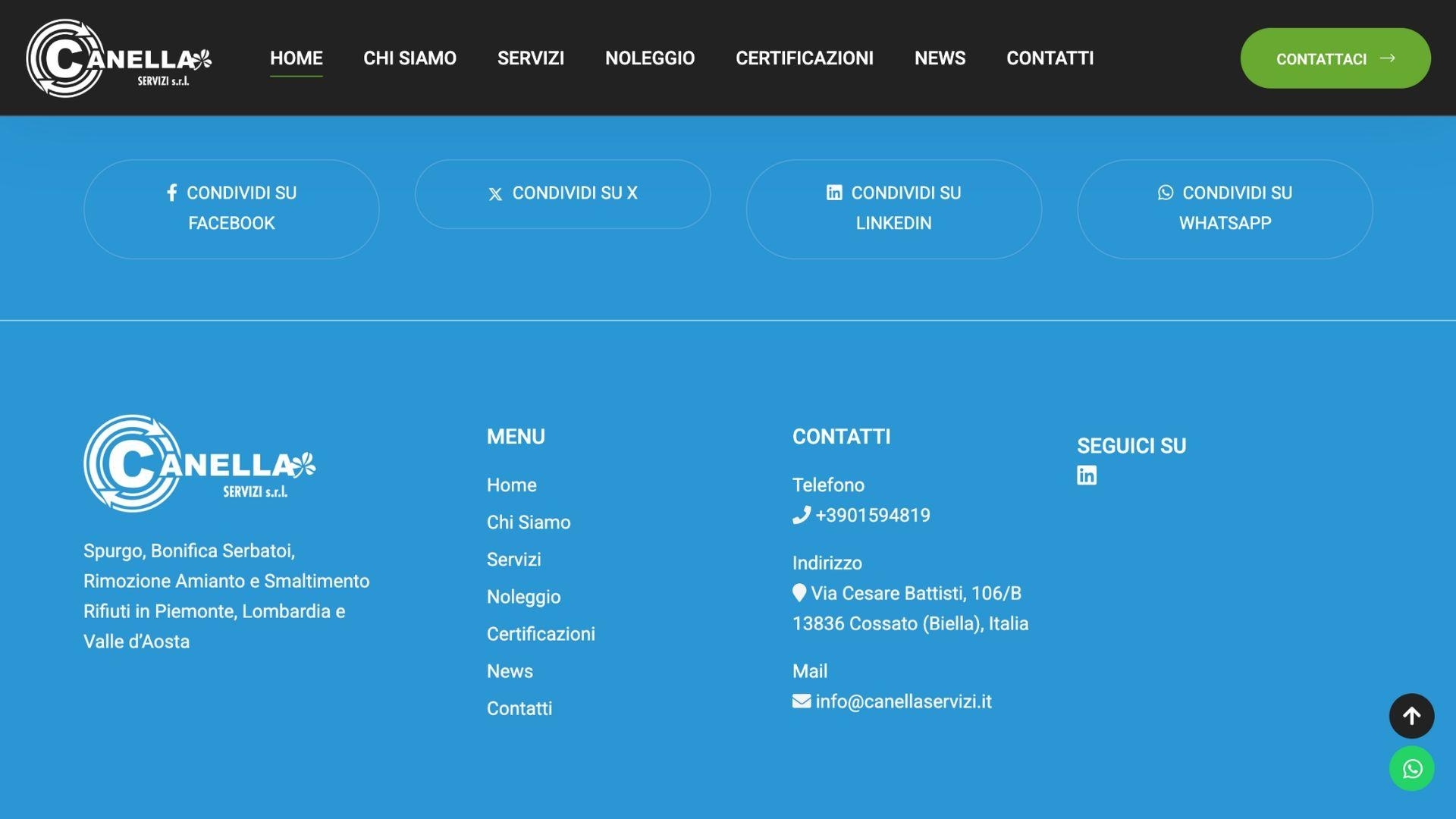This screenshot has height=819, width=1456.
Task: Click the MENU footer heading
Action: coord(516,437)
